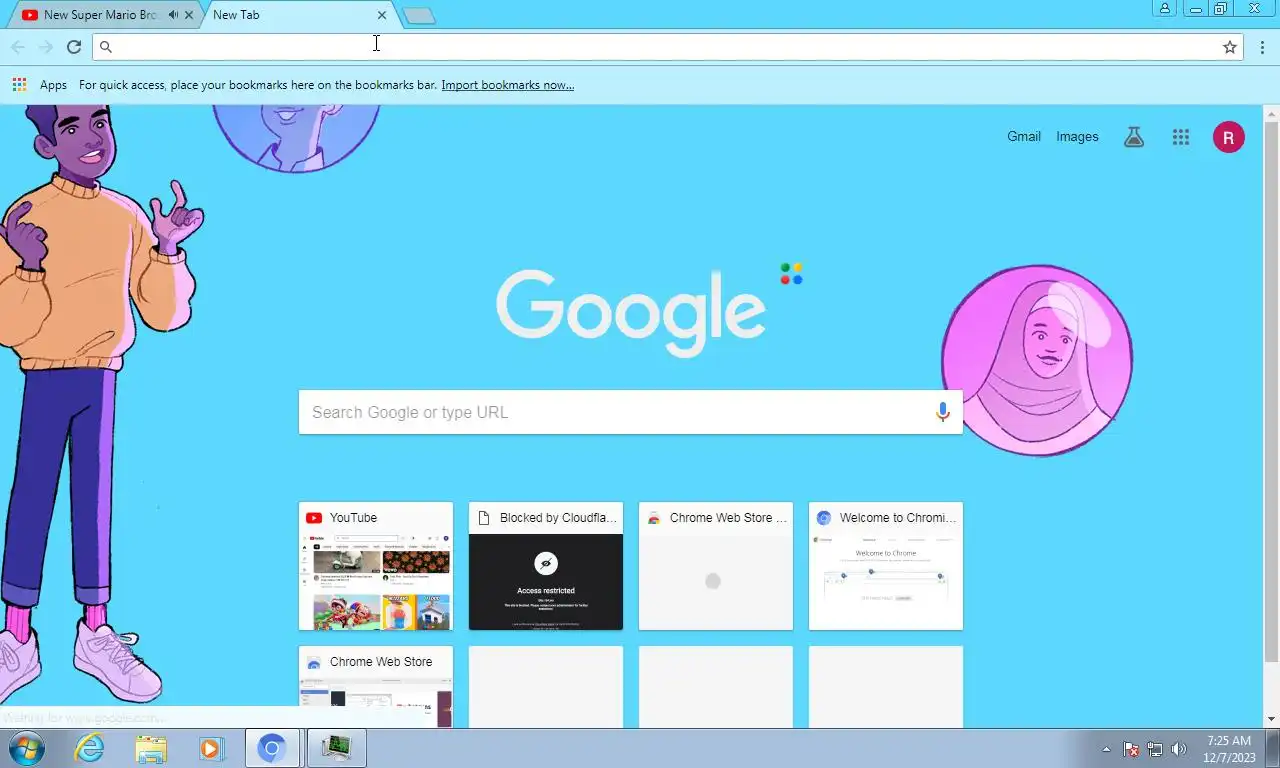Close the New Super Mario Bro tab
Screen dimensions: 1280x768
click(189, 15)
